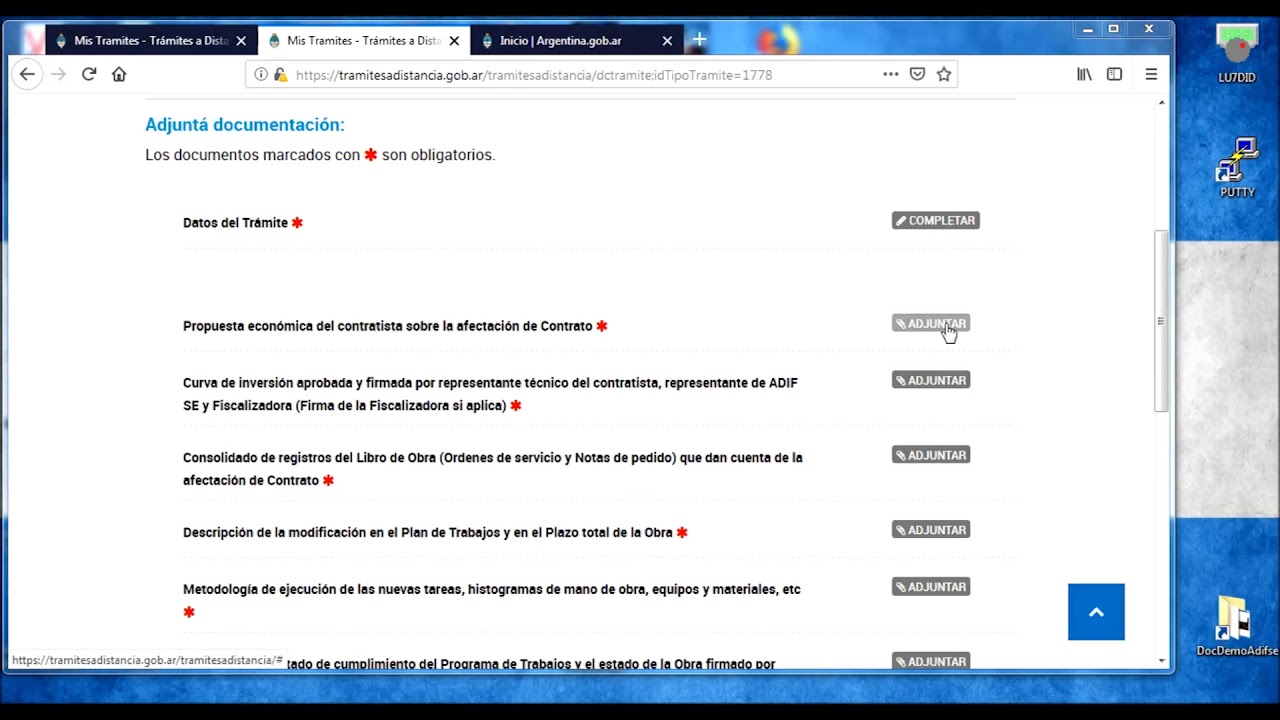Reload the page with the refresh icon

click(x=89, y=74)
